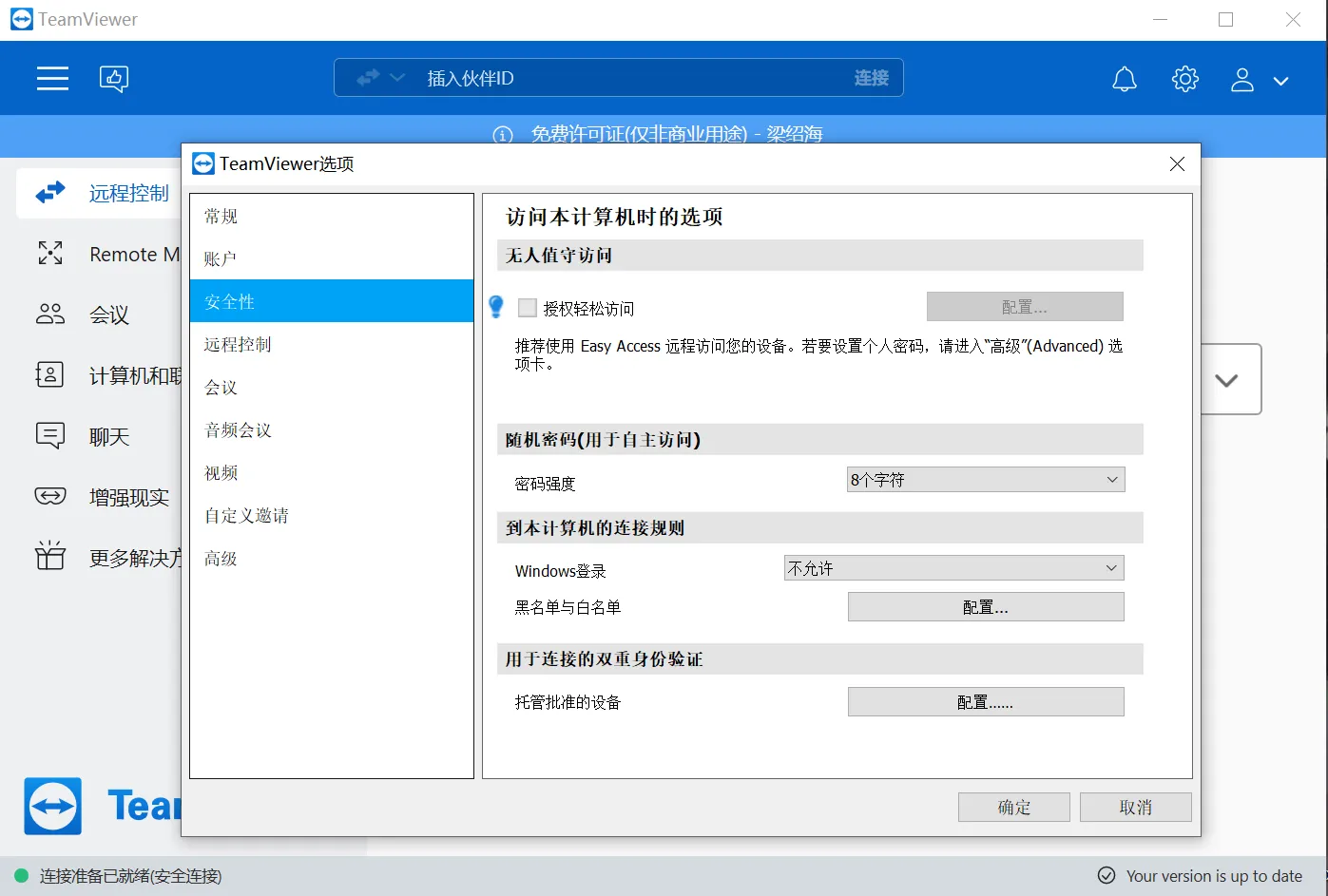Select 安全性 in options category list

[x=332, y=301]
